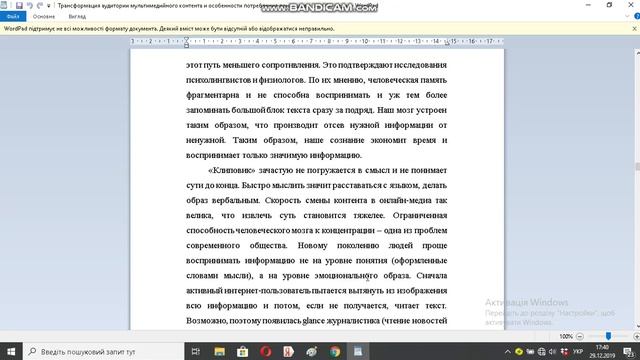Open Task View from taskbar

pos(196,351)
